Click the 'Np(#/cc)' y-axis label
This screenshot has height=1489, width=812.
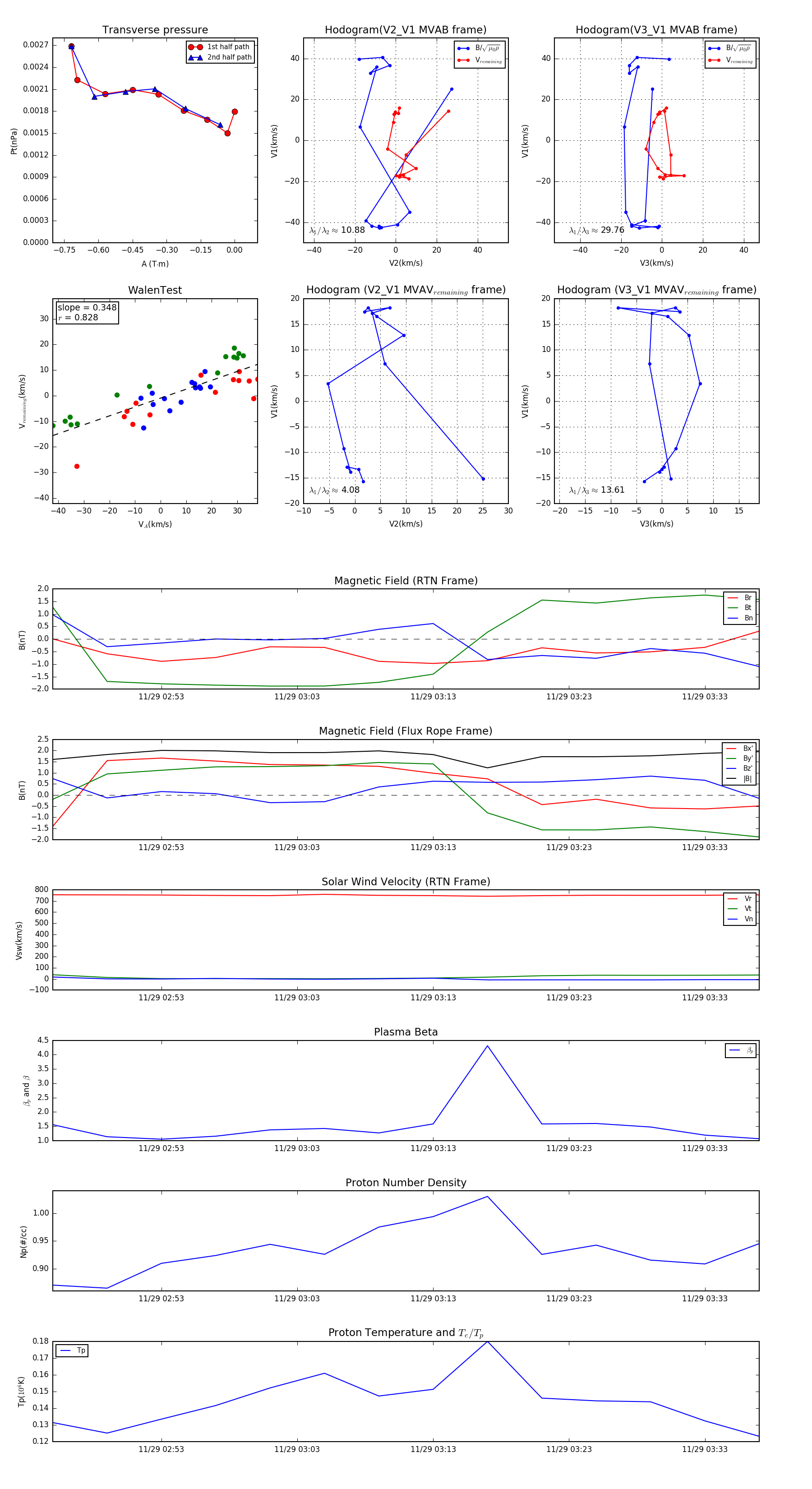click(24, 1241)
